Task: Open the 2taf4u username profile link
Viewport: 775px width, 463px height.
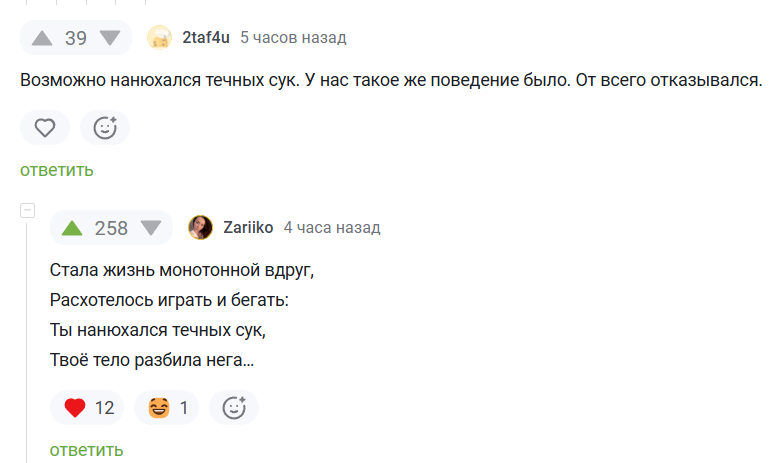Action: pos(206,38)
